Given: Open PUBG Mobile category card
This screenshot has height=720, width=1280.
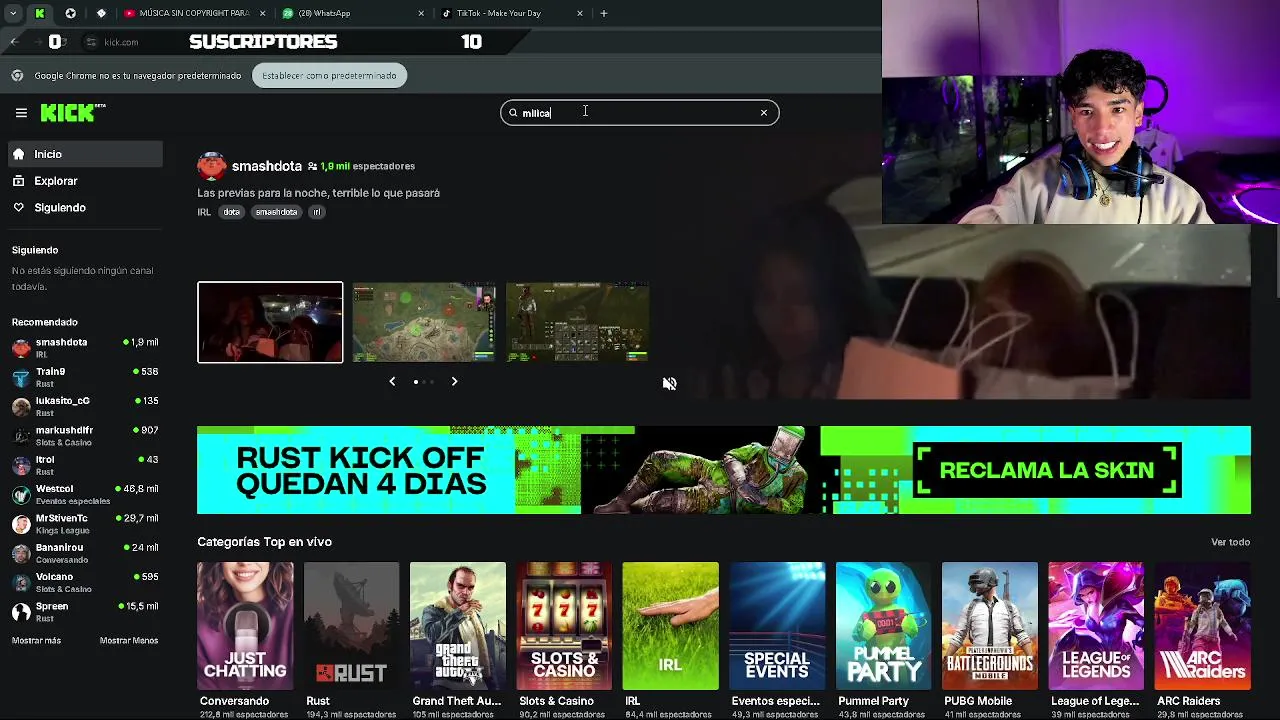Looking at the screenshot, I should [x=990, y=626].
